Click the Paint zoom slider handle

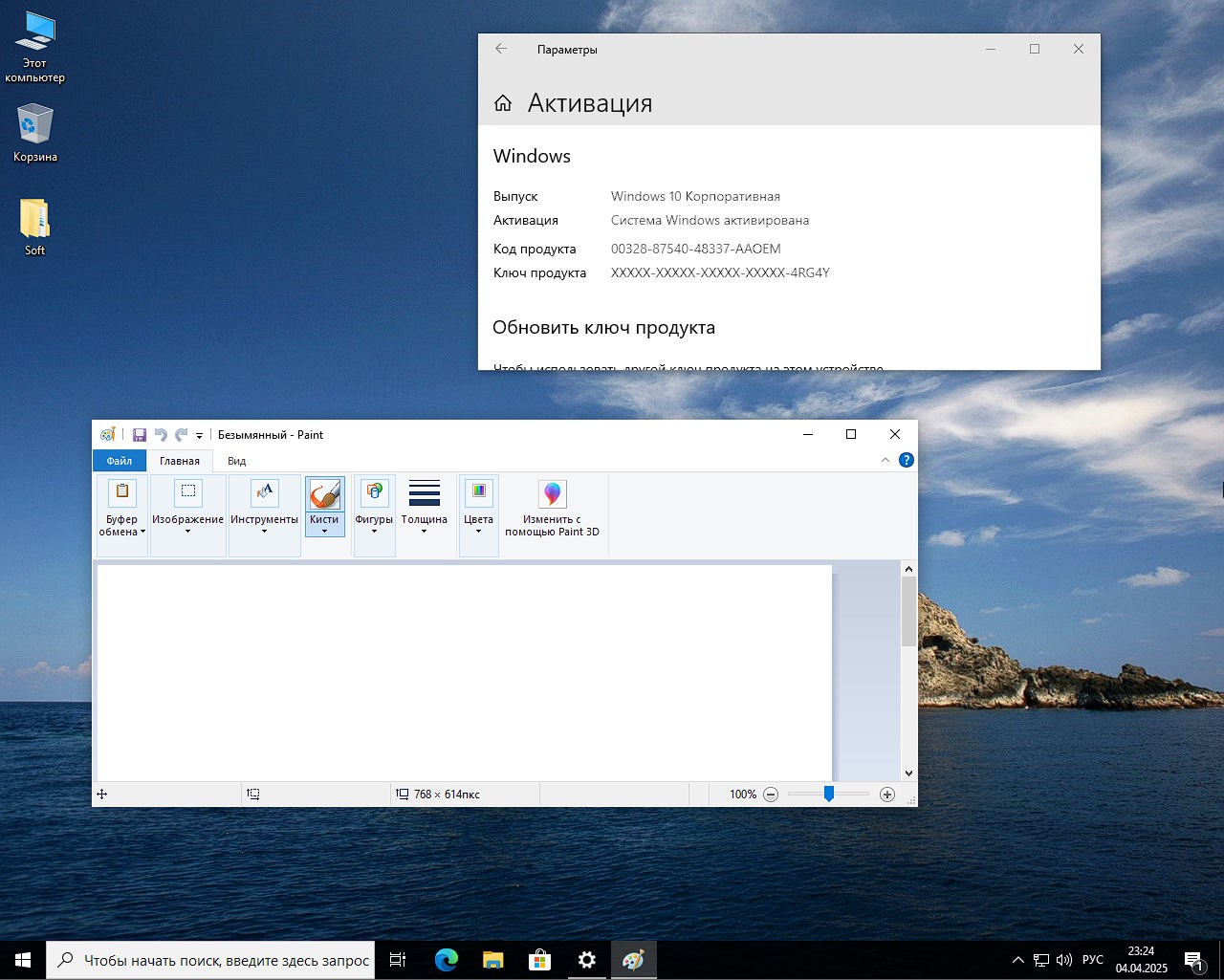829,794
